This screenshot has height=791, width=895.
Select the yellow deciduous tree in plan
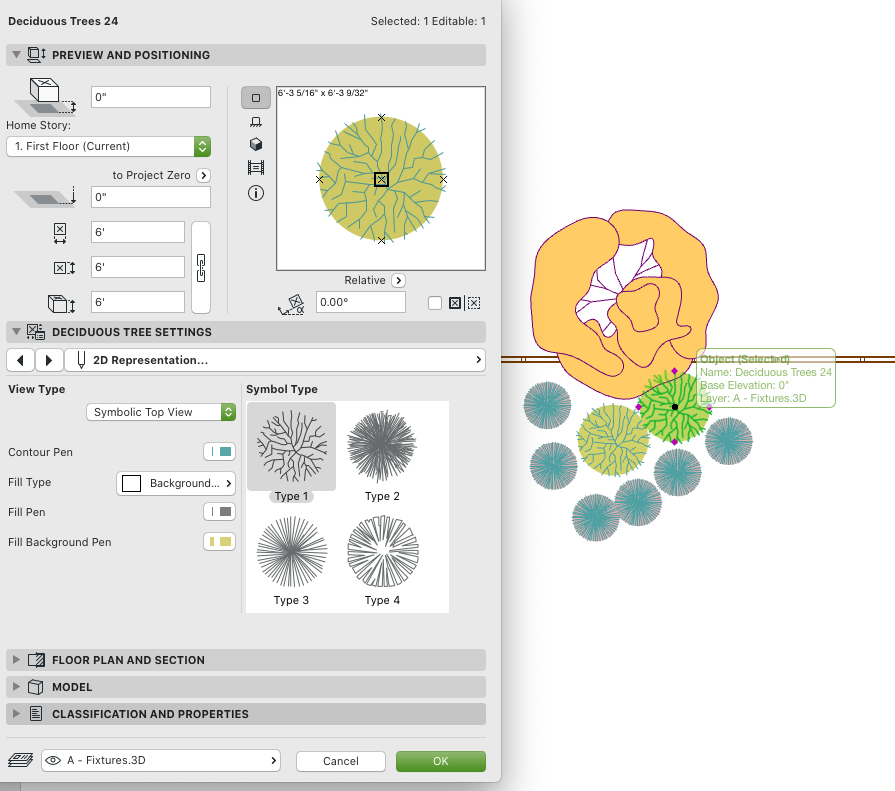coord(614,440)
